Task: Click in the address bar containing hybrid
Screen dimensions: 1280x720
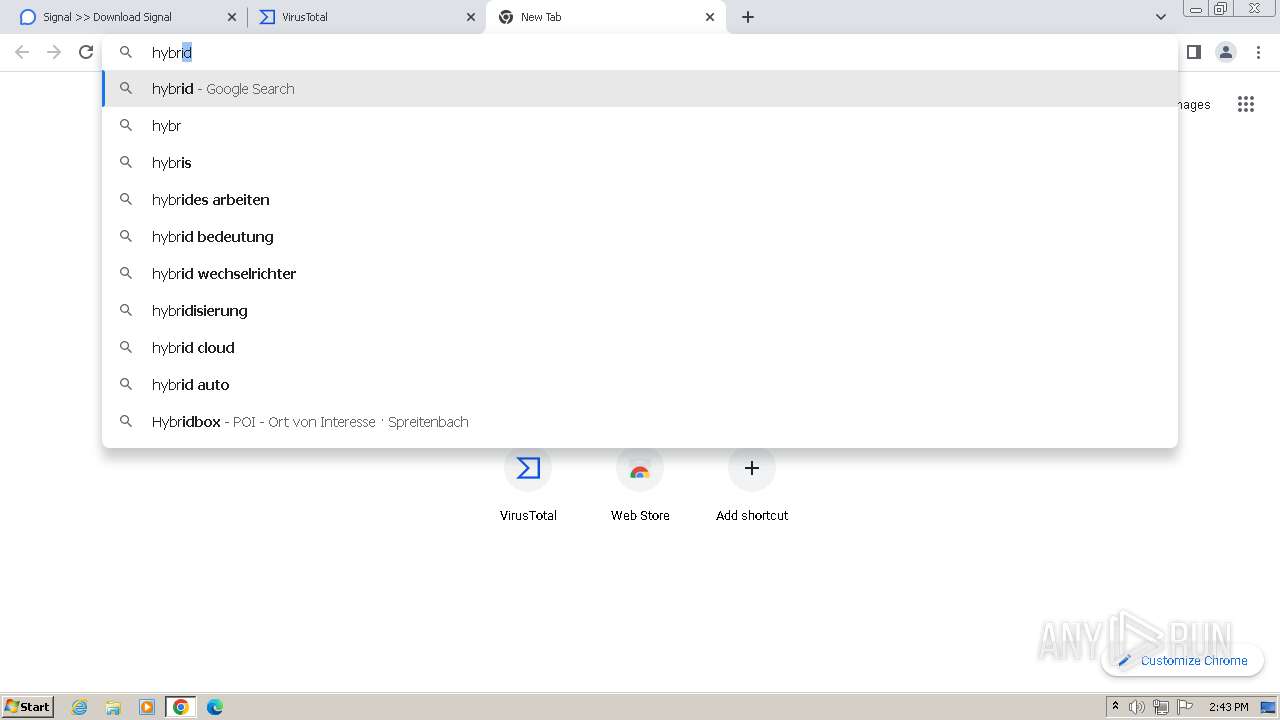Action: 640,52
